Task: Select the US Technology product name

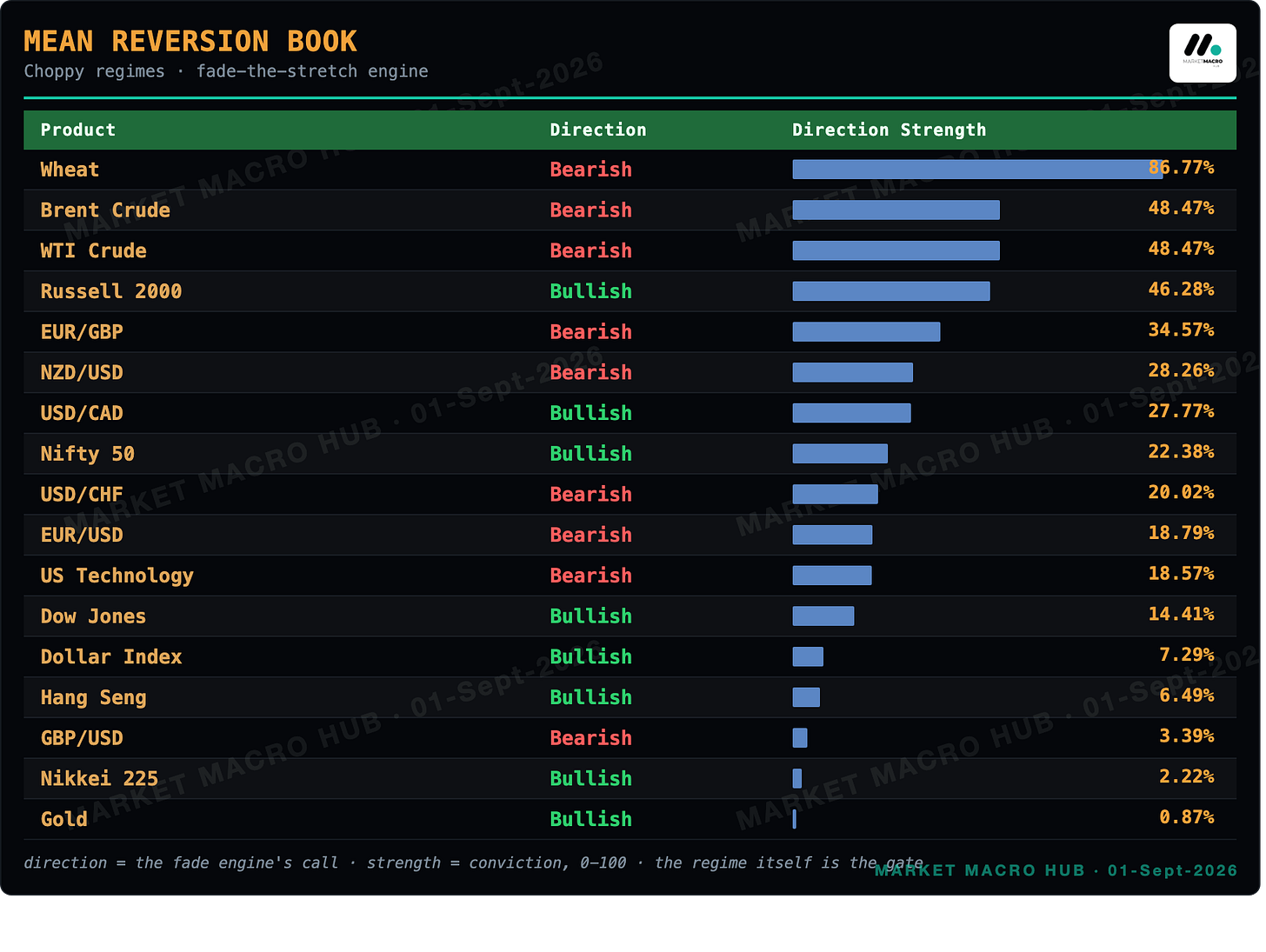Action: [x=117, y=576]
